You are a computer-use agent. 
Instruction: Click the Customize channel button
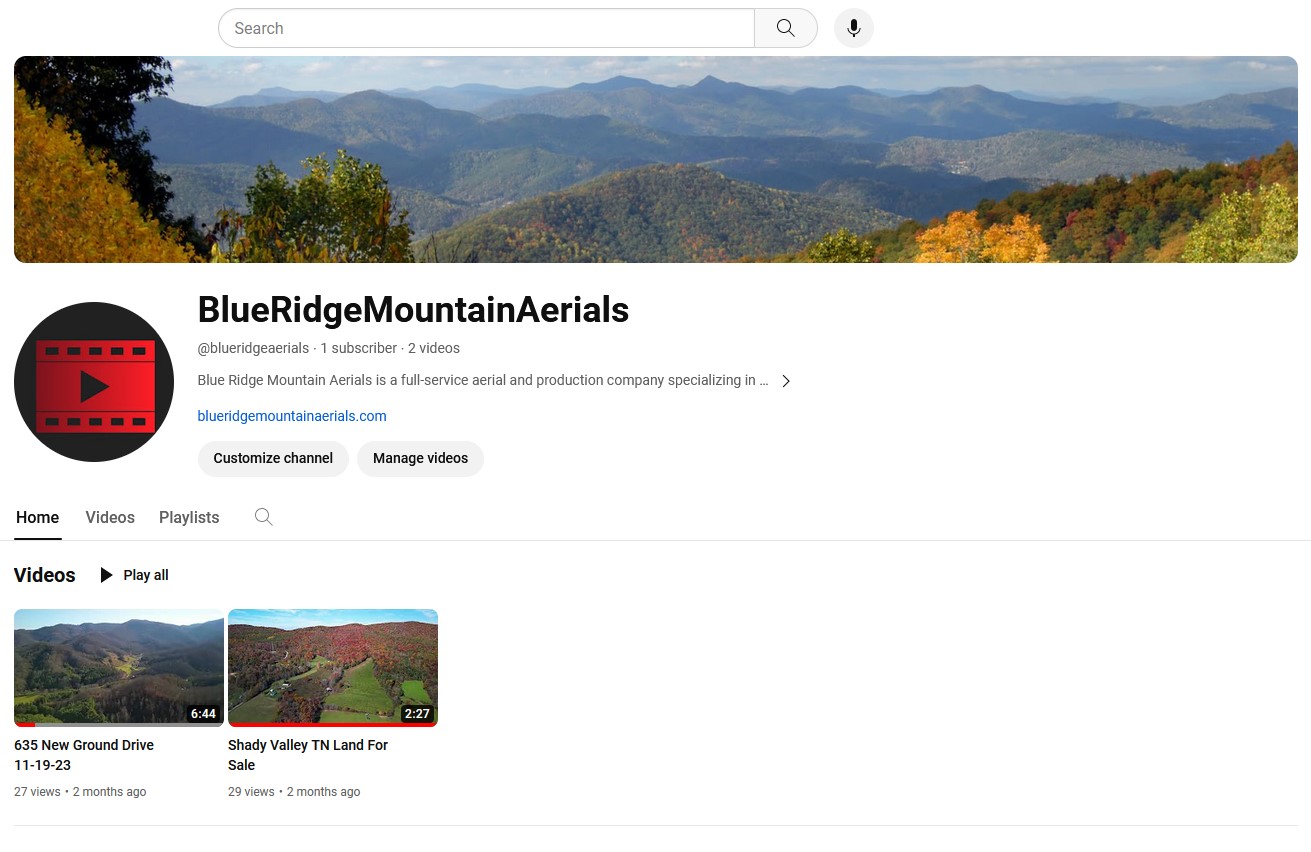click(x=273, y=458)
